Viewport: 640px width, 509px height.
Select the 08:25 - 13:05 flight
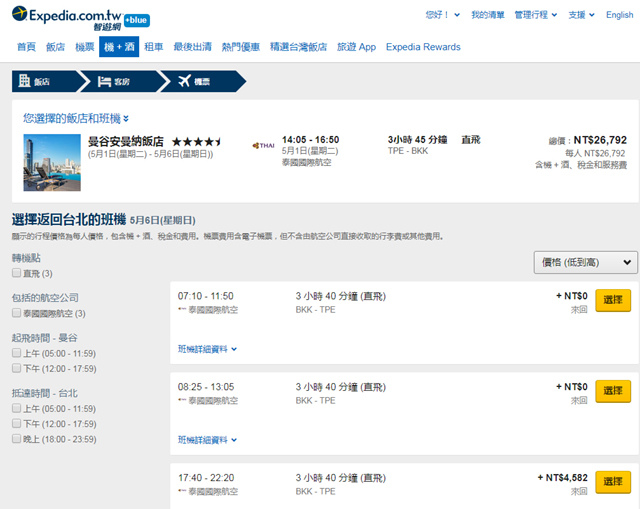pos(613,391)
